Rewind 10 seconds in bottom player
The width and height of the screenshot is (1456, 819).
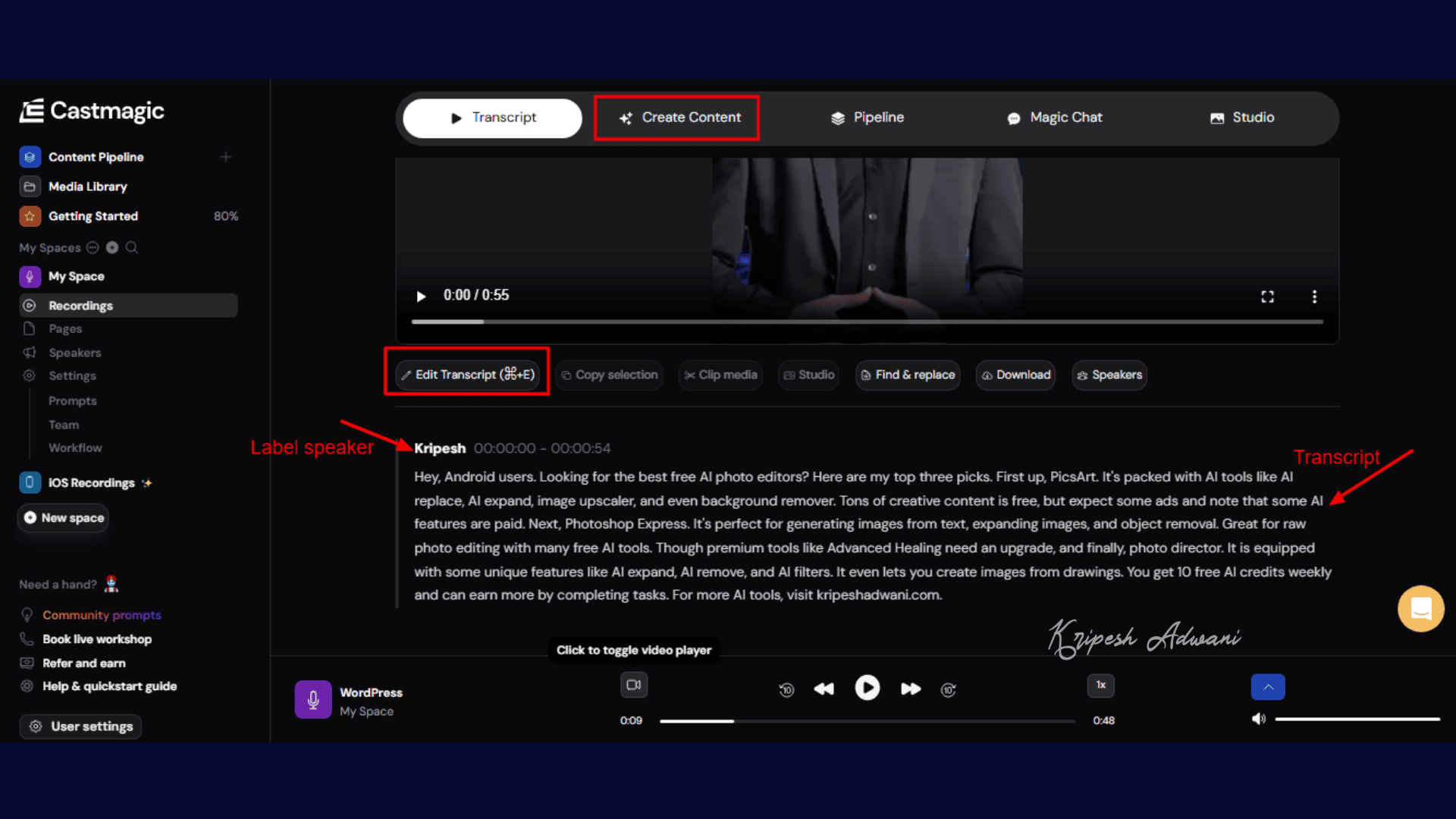(786, 689)
